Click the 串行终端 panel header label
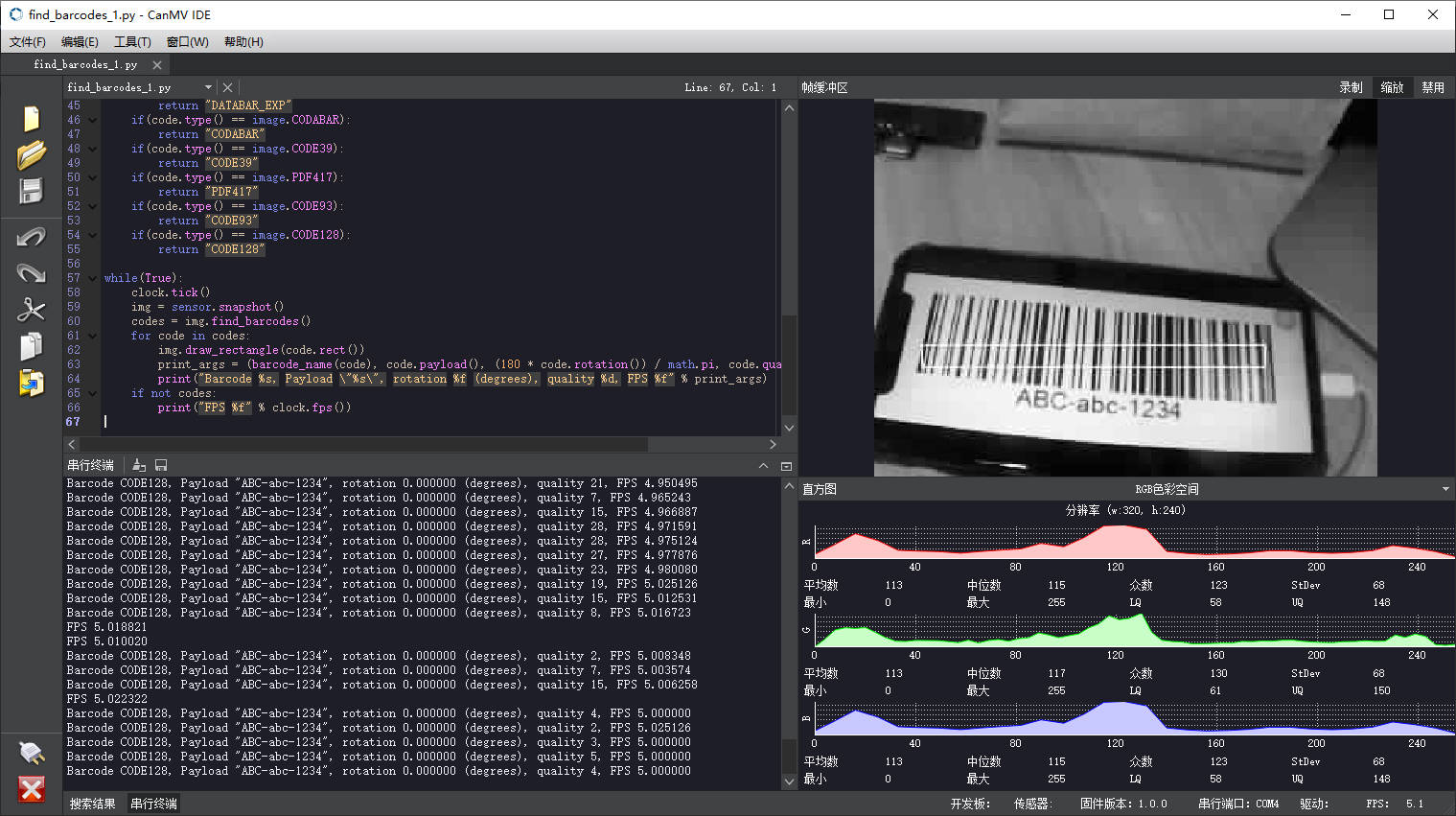Screen dimensions: 1456x816 (91, 465)
